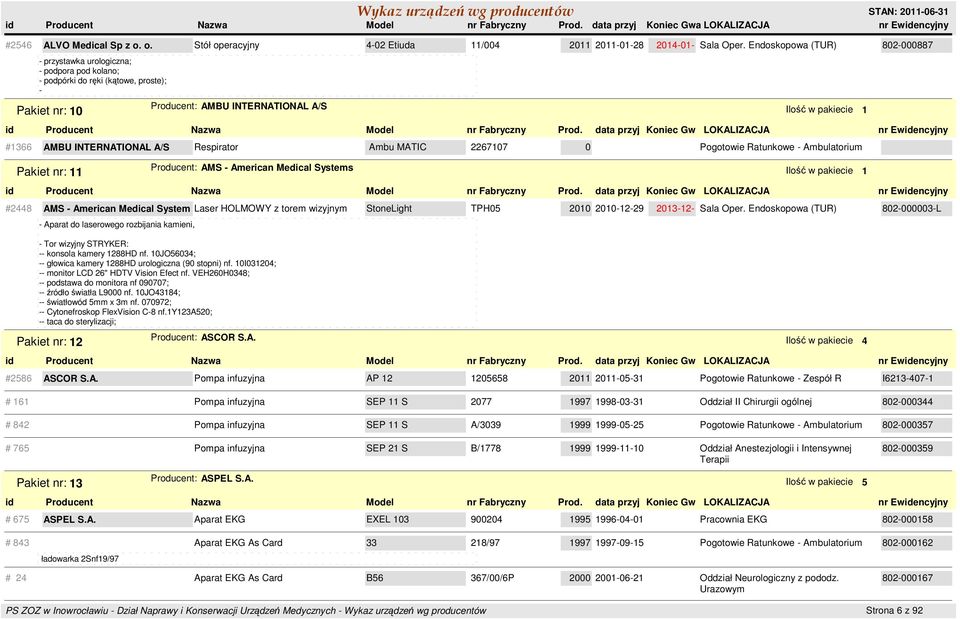Click location 'Pogotowie Ratunkowe - Zespół R'
Viewport: 960px width, 619px height.
(x=770, y=379)
